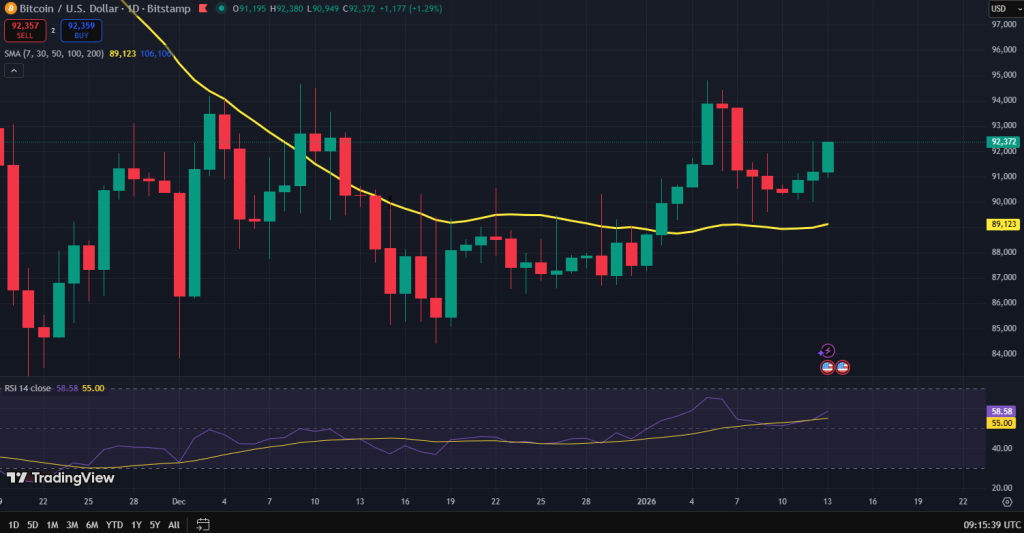
Task: Click the leftmost US flag economic event marker
Action: (827, 367)
